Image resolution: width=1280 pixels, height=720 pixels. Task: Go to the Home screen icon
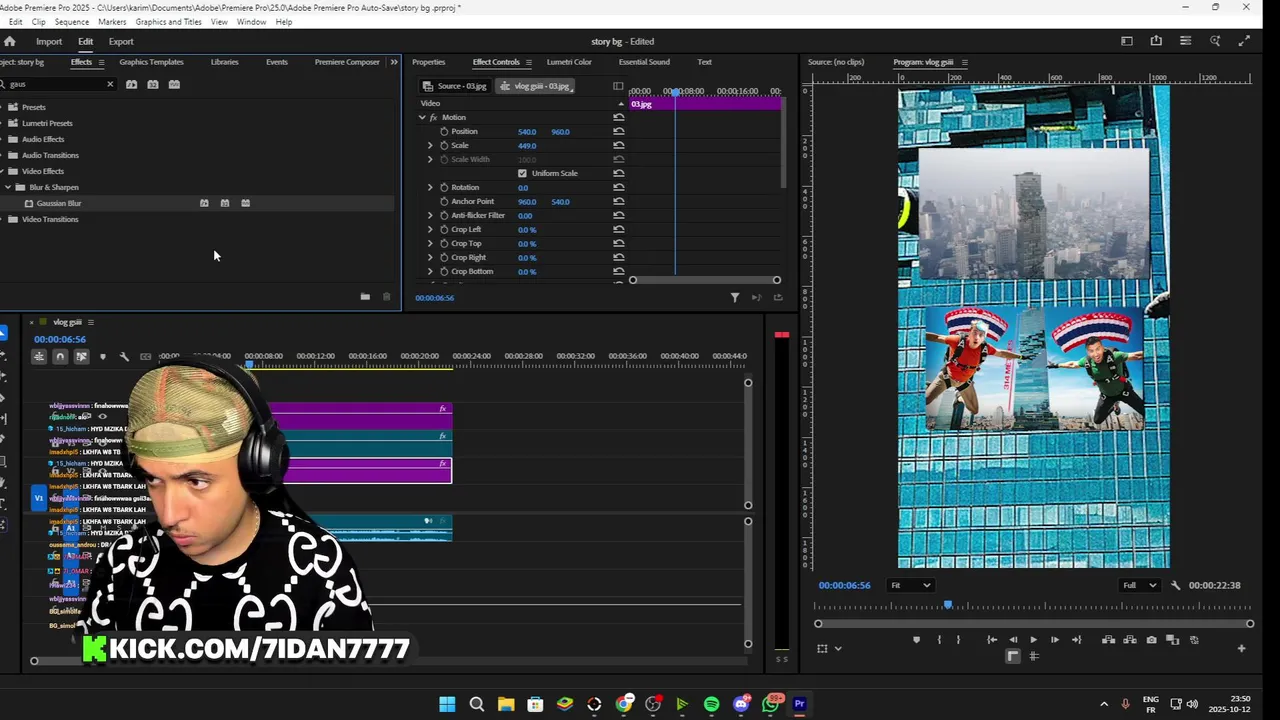coord(9,41)
